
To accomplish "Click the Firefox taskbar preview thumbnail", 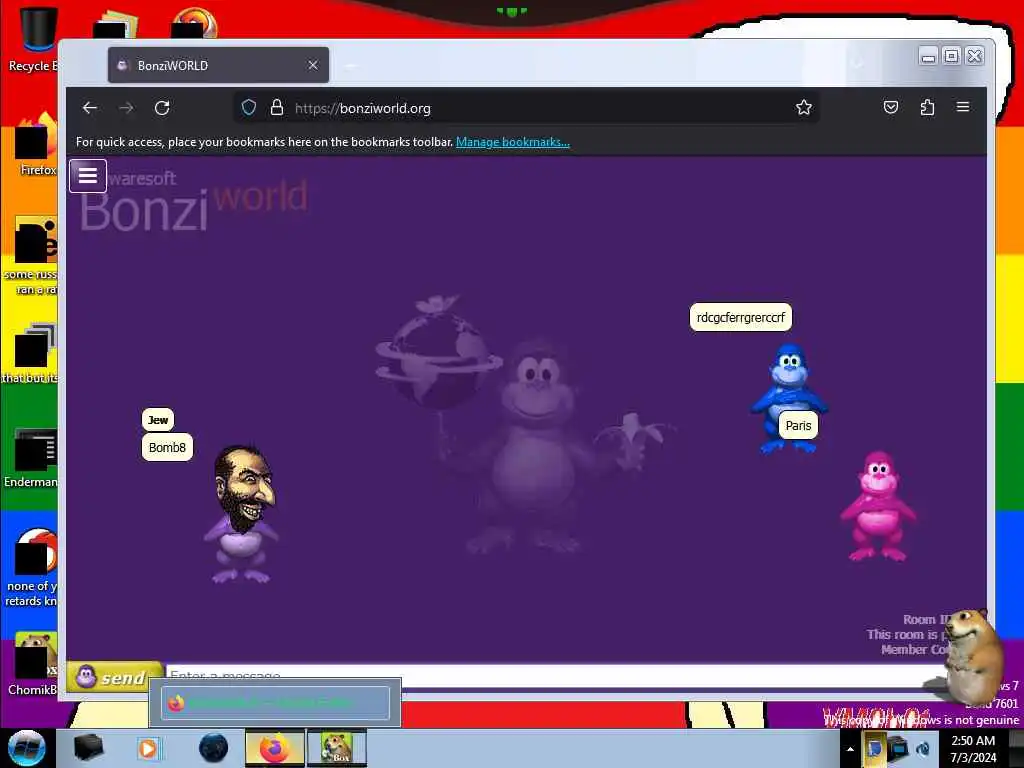I will coord(275,703).
